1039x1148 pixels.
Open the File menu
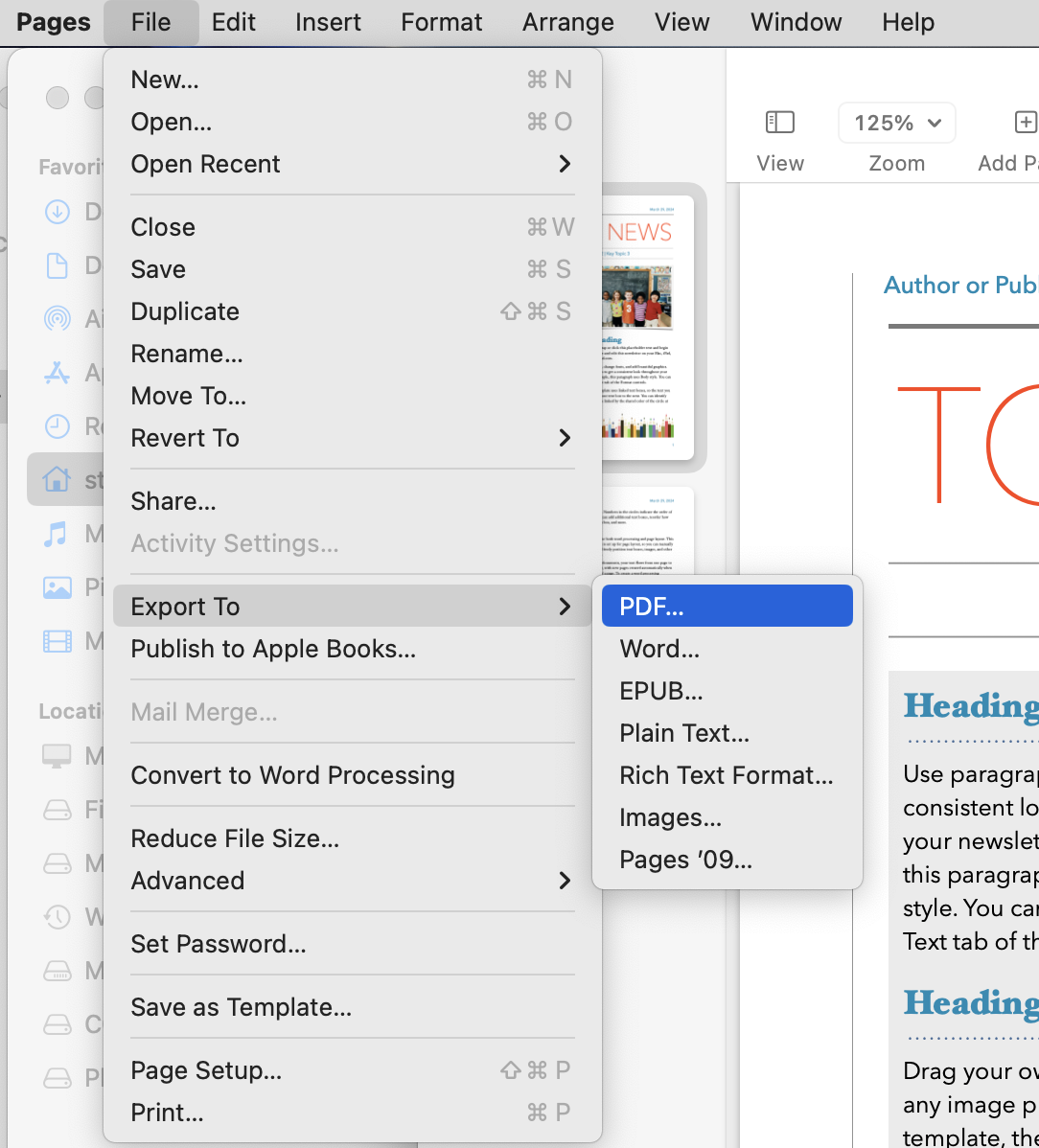coord(150,22)
